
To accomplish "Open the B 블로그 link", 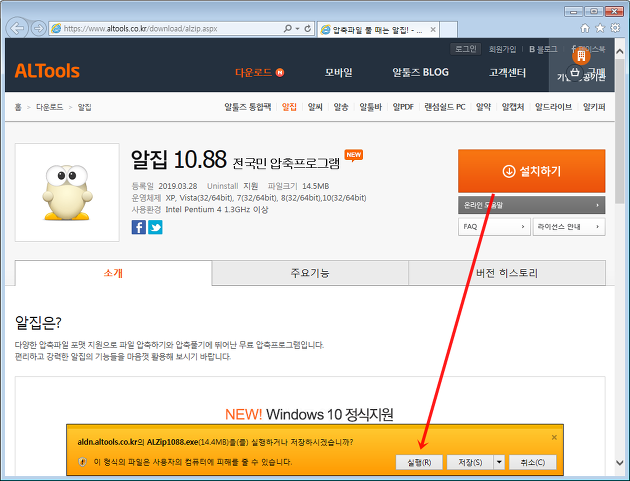I will tap(543, 49).
